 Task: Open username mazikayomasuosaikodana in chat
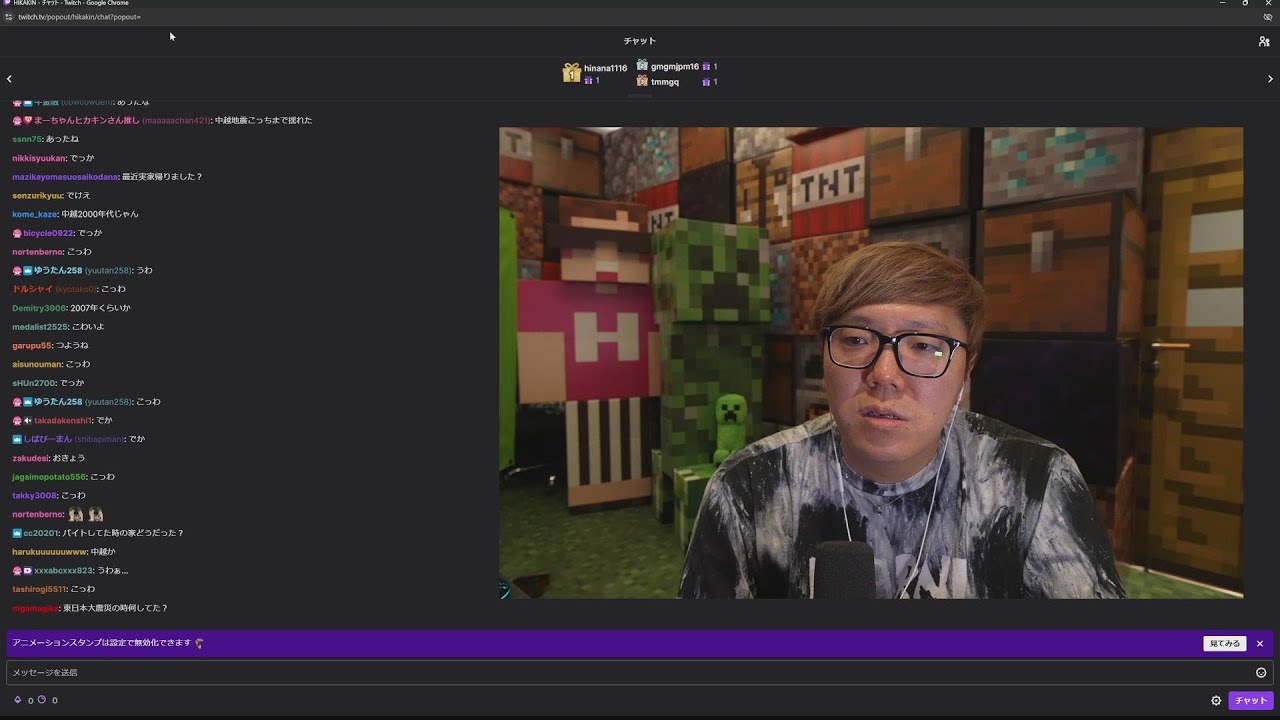[x=65, y=177]
